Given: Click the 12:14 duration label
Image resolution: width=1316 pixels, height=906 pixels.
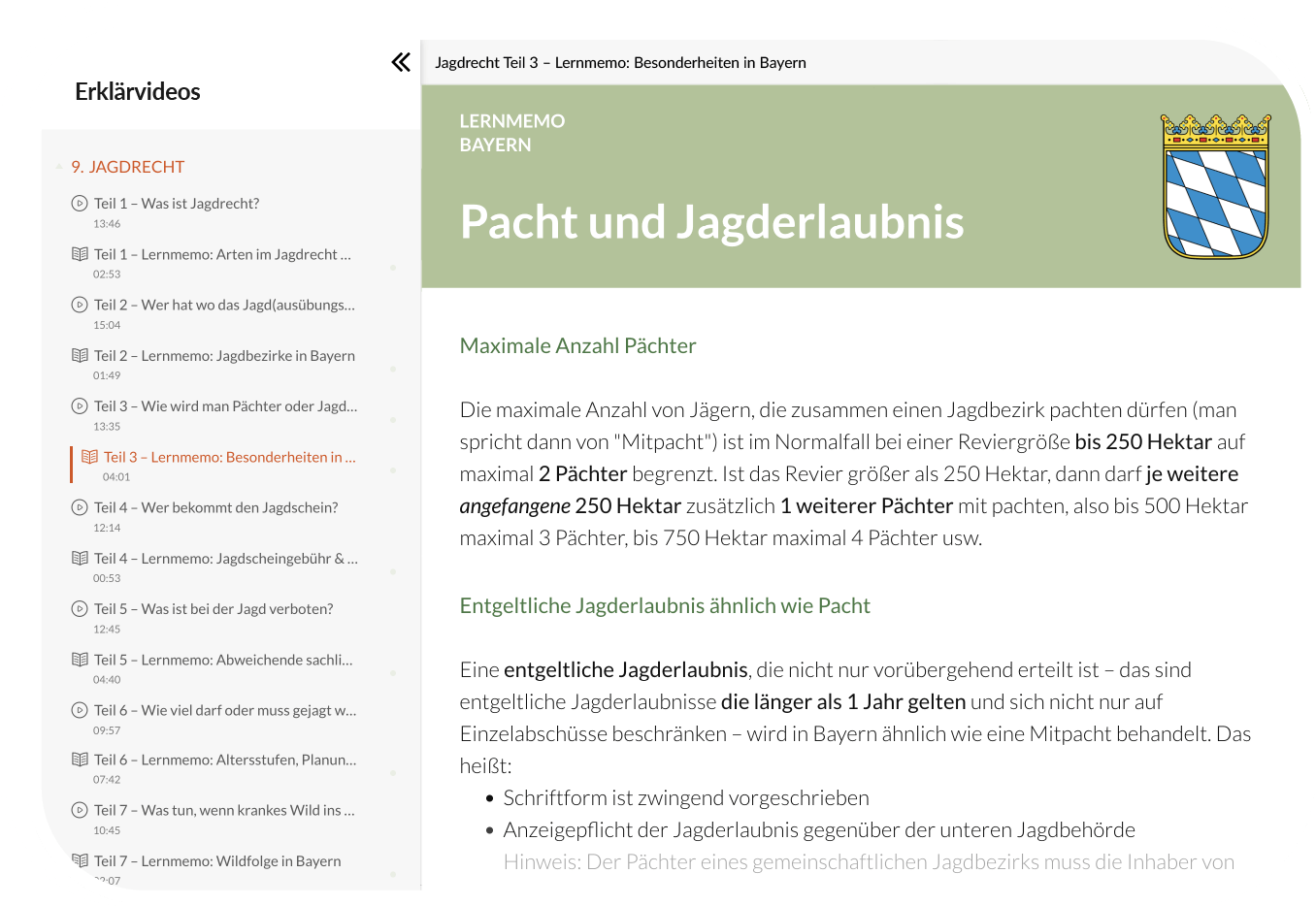Looking at the screenshot, I should click(x=107, y=528).
